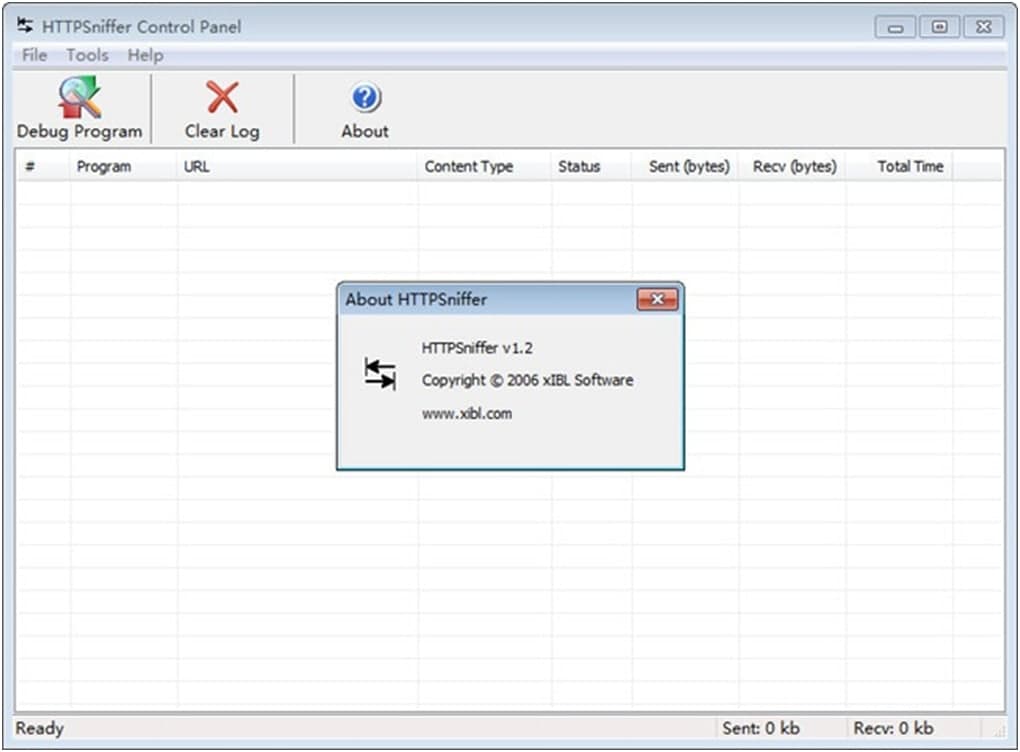Open the File menu
Viewport: 1020px width, 752px height.
point(34,55)
